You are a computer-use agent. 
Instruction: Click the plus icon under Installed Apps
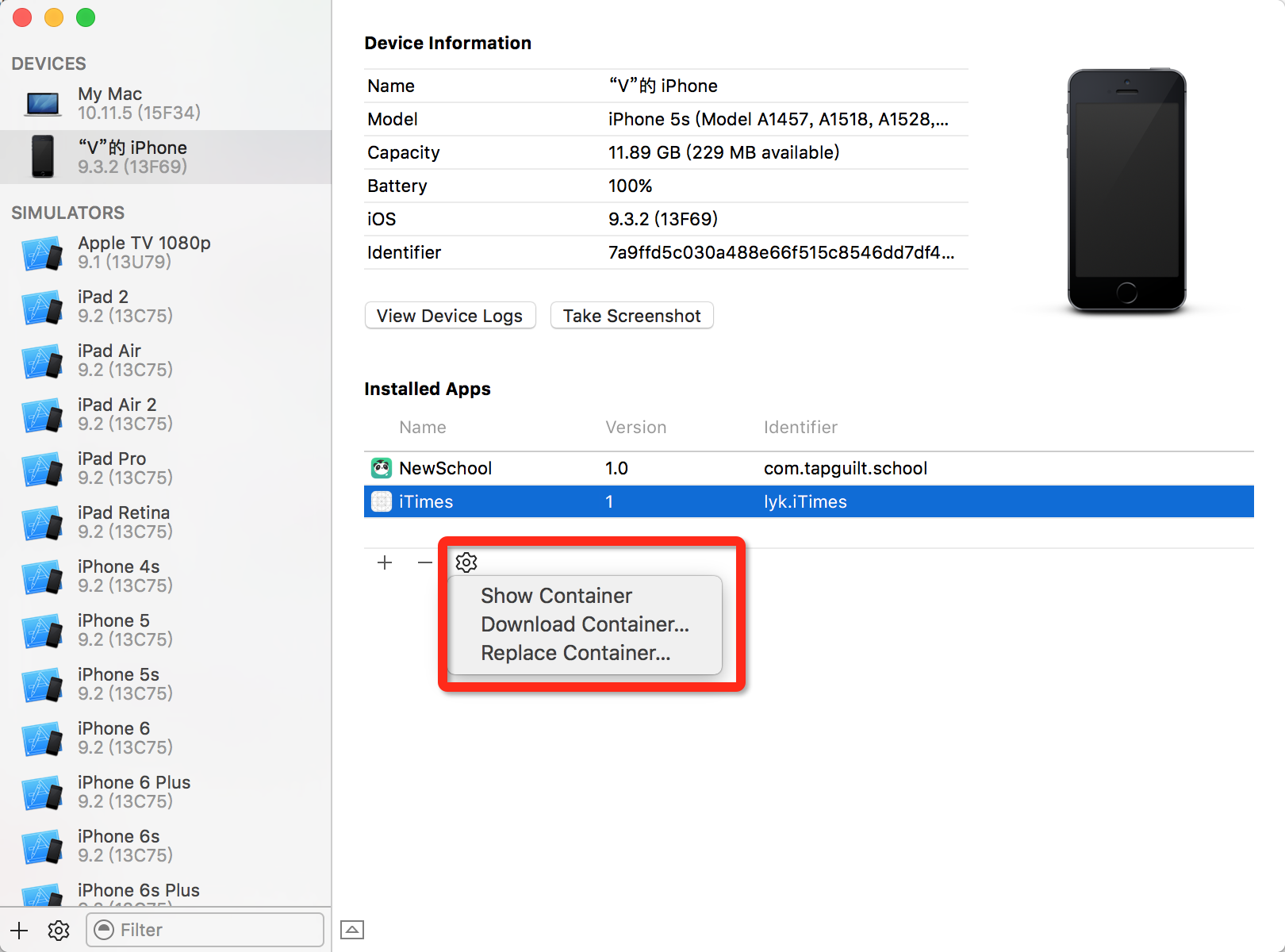(x=385, y=562)
